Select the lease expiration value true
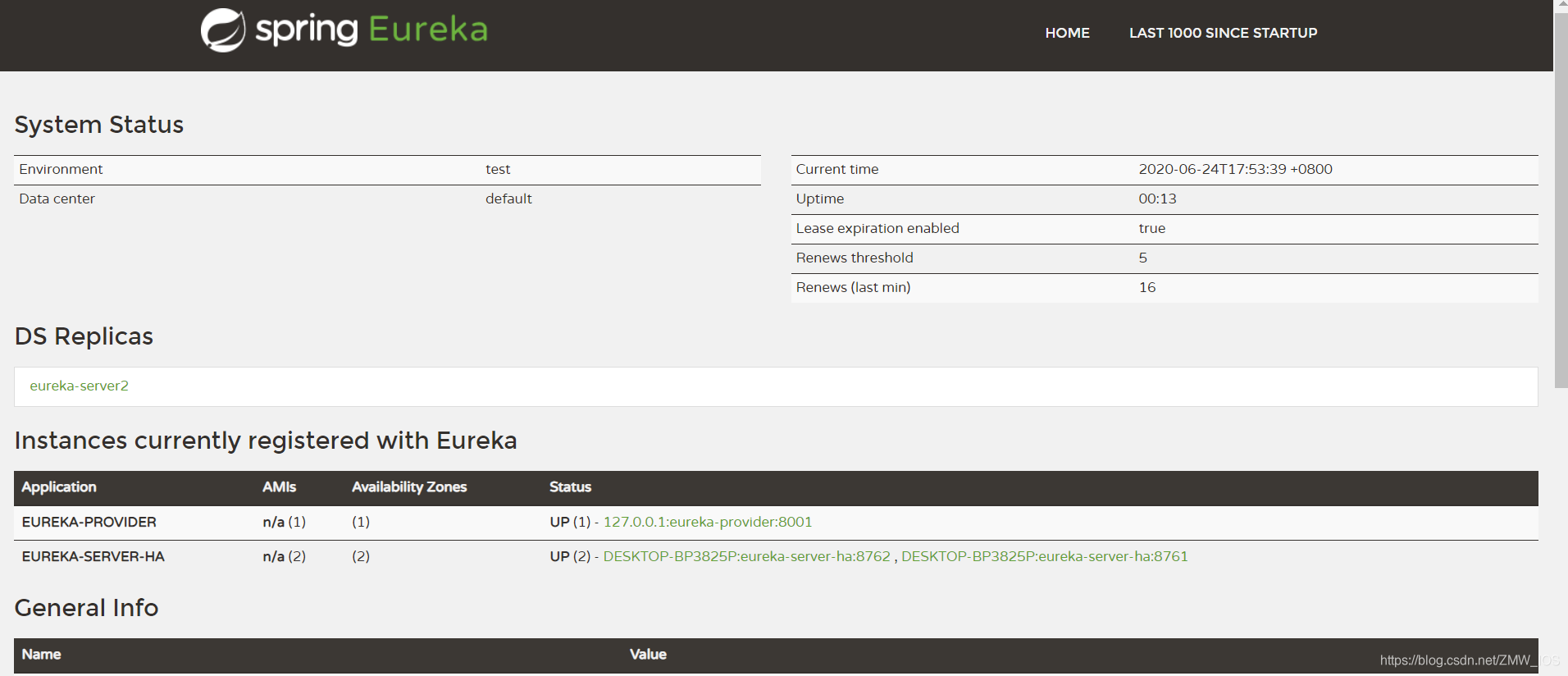1568x676 pixels. tap(1151, 228)
